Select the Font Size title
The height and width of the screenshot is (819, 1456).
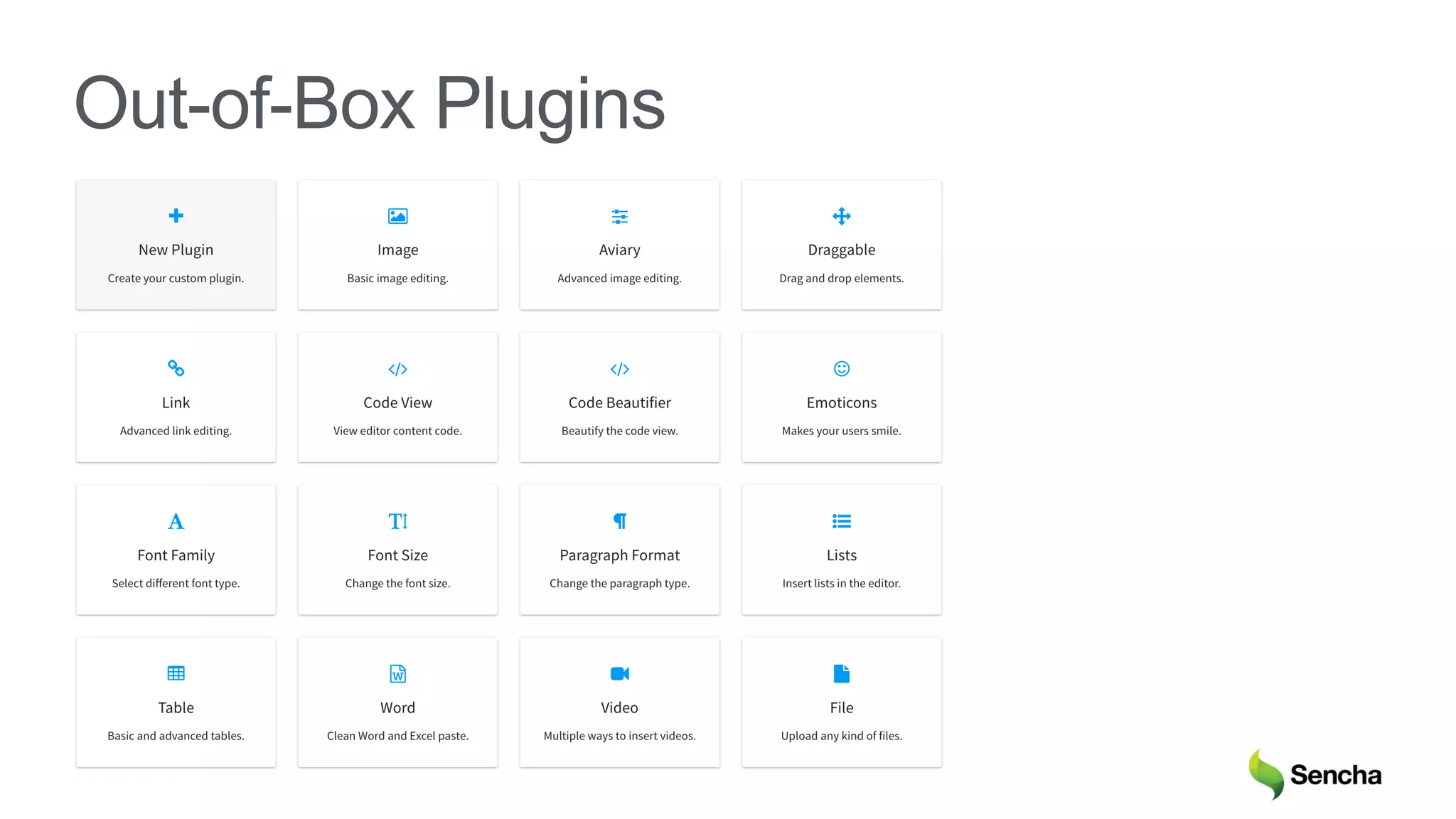click(x=397, y=555)
